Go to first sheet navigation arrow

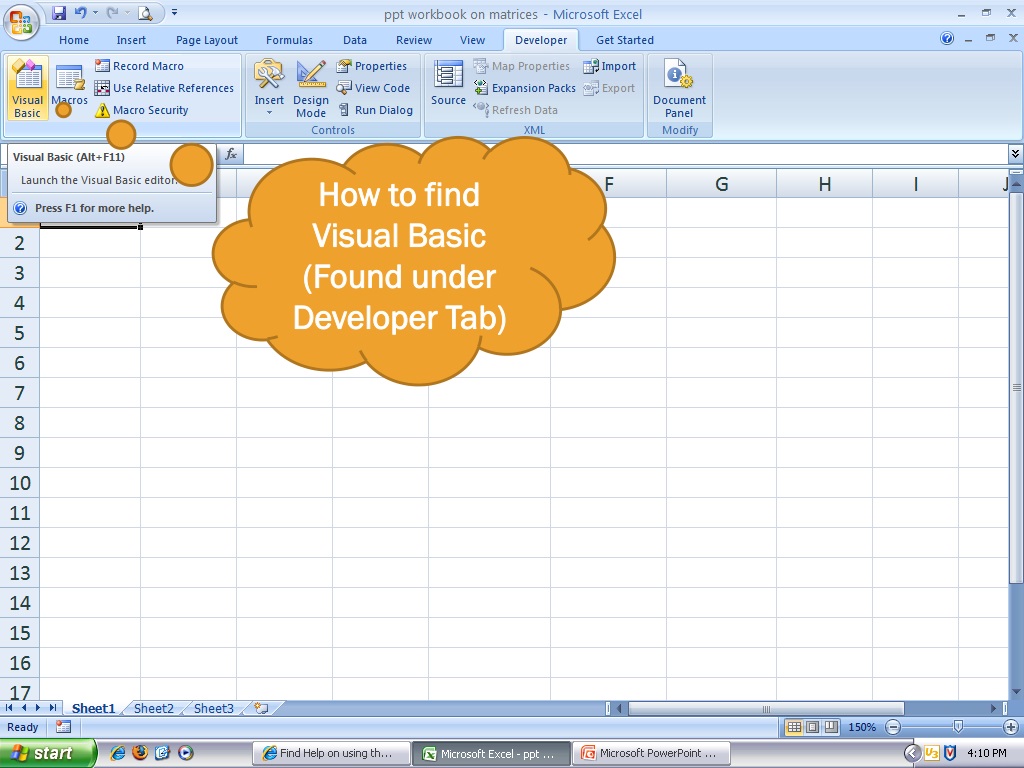coord(9,708)
